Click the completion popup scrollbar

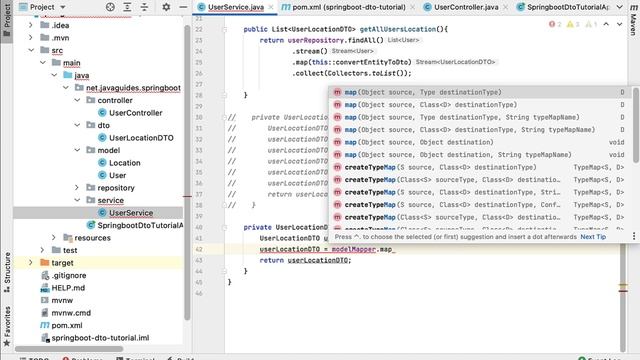[635, 125]
